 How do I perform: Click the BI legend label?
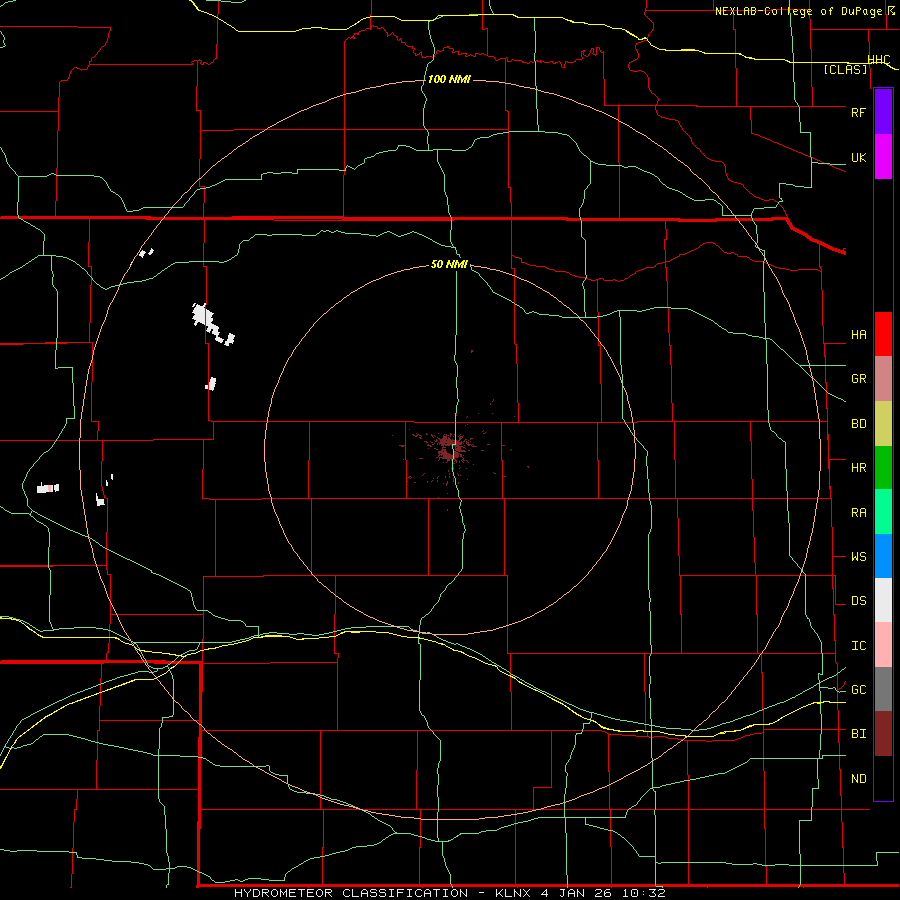click(x=858, y=734)
